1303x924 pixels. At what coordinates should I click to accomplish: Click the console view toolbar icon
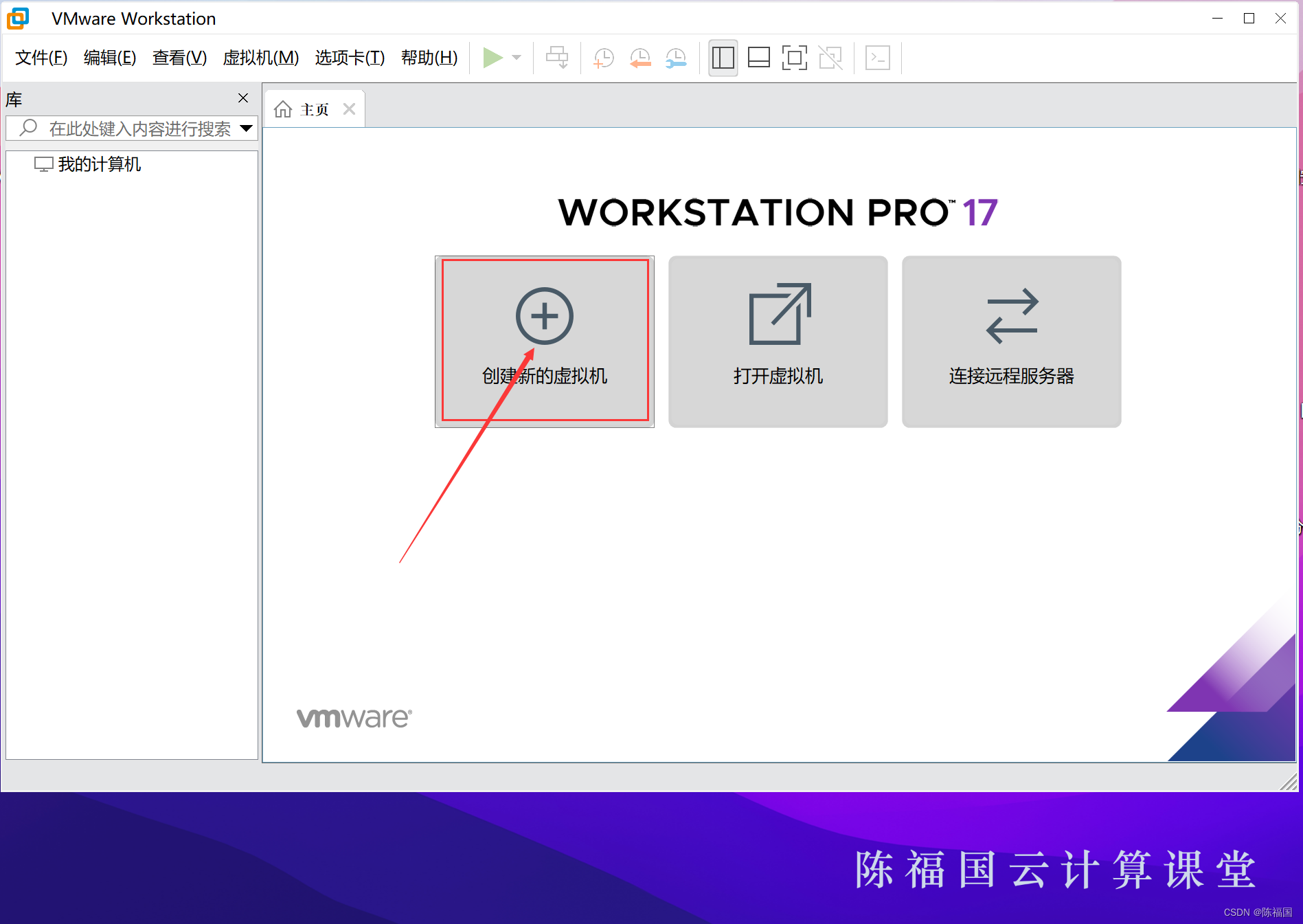pos(878,58)
